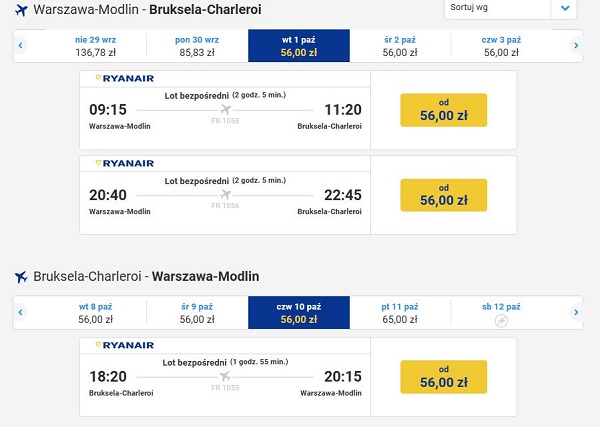Select wt 8 paź return date
The image size is (600, 427).
click(95, 312)
